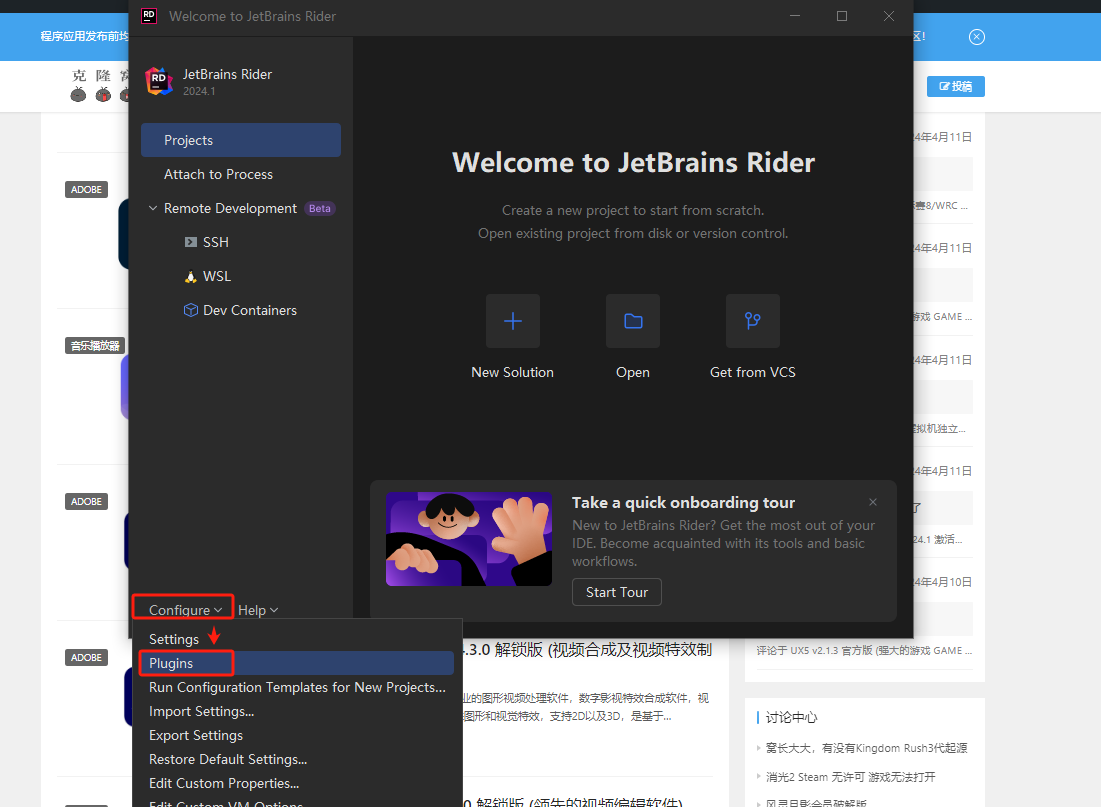Minimize the Rider welcome window
This screenshot has width=1101, height=807.
coord(795,16)
